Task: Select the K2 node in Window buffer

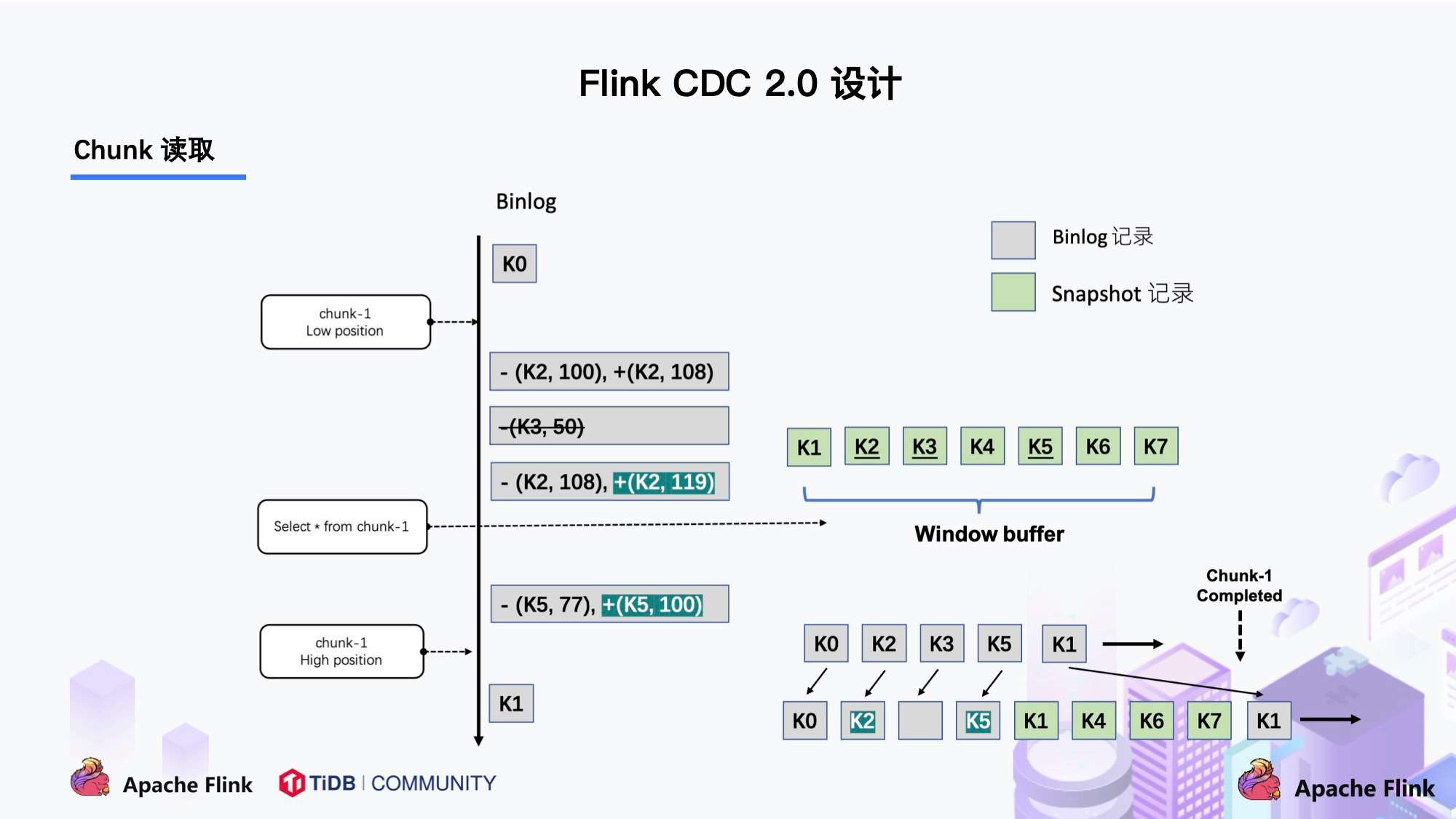Action: coord(865,447)
